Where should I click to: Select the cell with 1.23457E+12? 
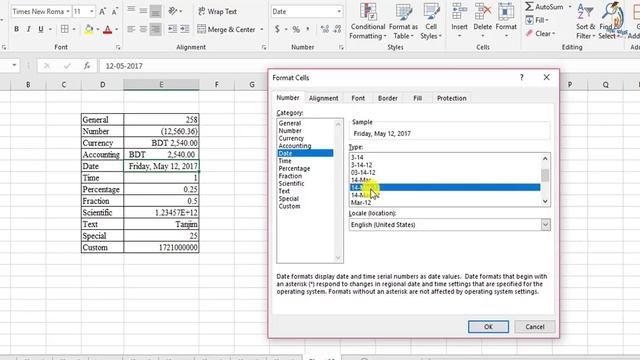point(161,213)
